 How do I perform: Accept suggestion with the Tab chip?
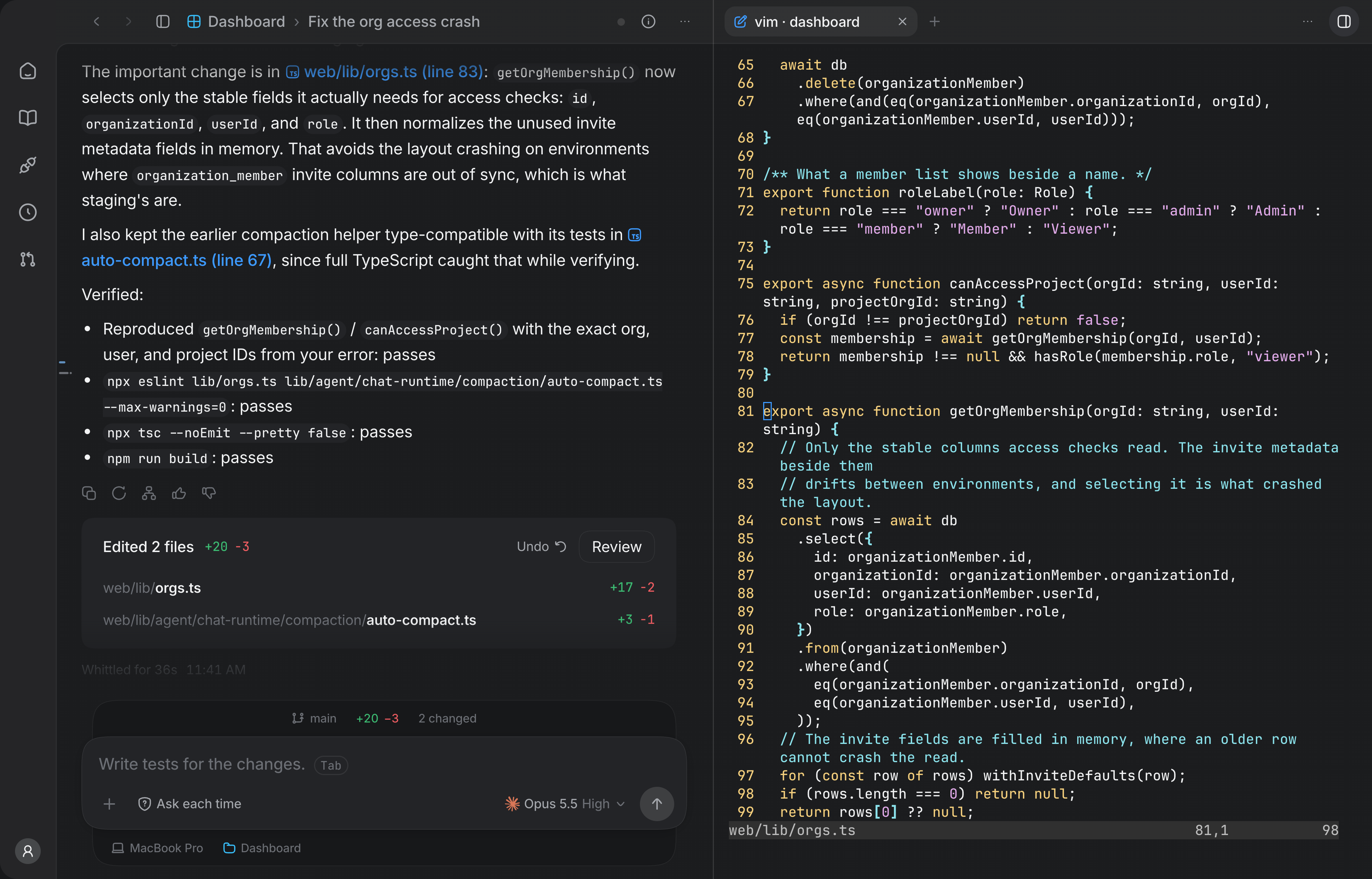(x=330, y=765)
